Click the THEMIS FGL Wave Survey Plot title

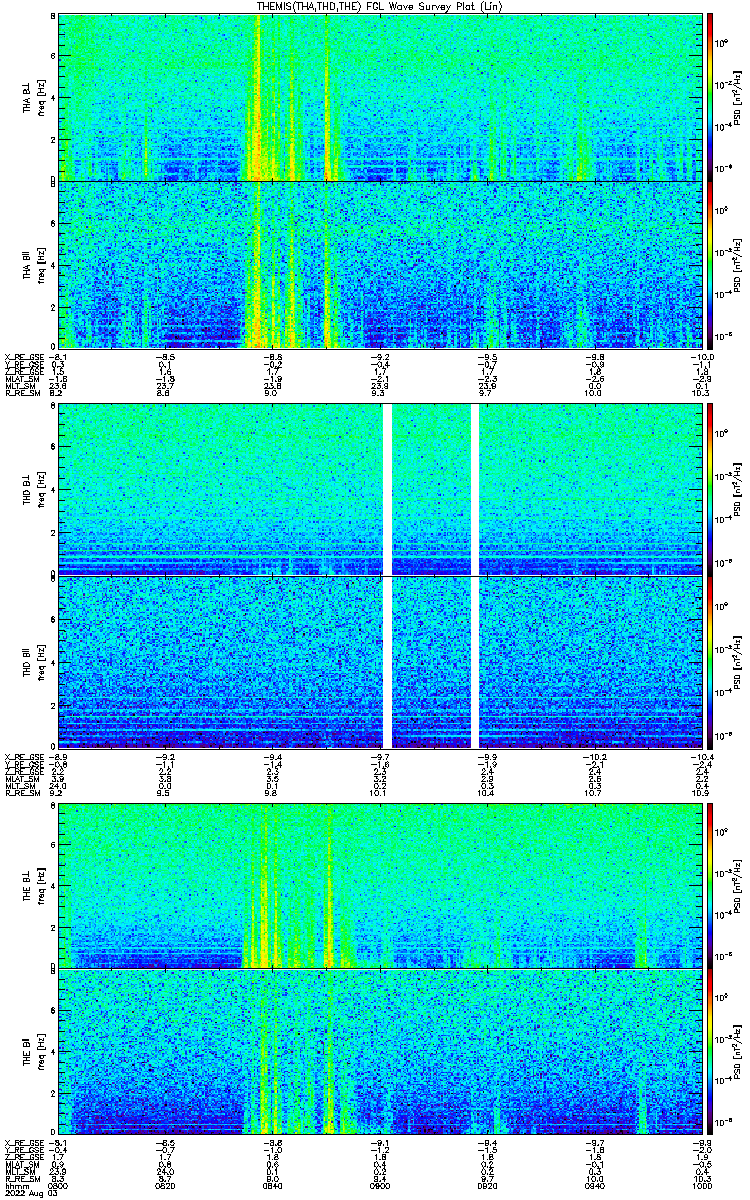coord(378,6)
